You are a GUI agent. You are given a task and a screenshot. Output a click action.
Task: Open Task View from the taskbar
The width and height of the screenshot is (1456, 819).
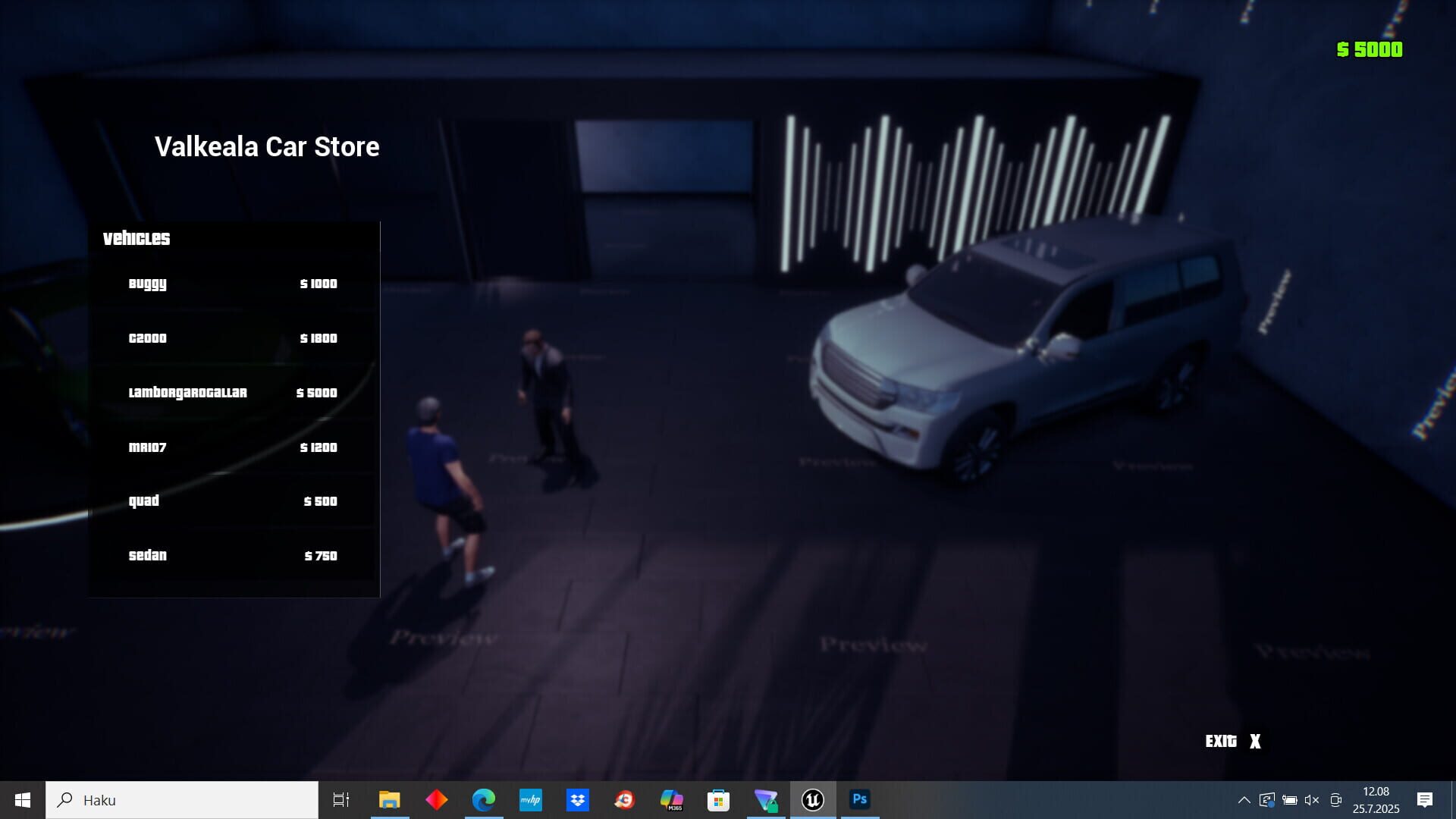[x=341, y=799]
